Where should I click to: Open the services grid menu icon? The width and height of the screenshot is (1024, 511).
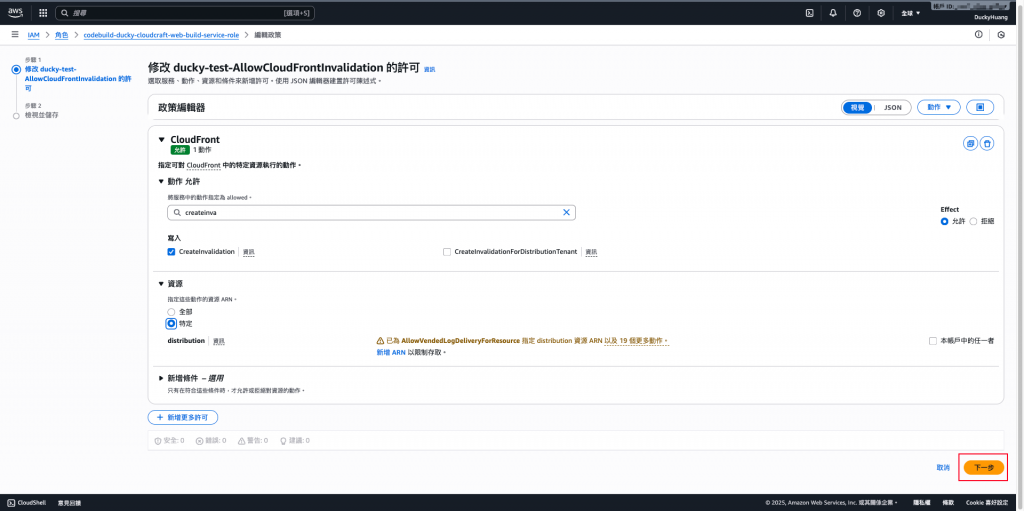tap(43, 12)
